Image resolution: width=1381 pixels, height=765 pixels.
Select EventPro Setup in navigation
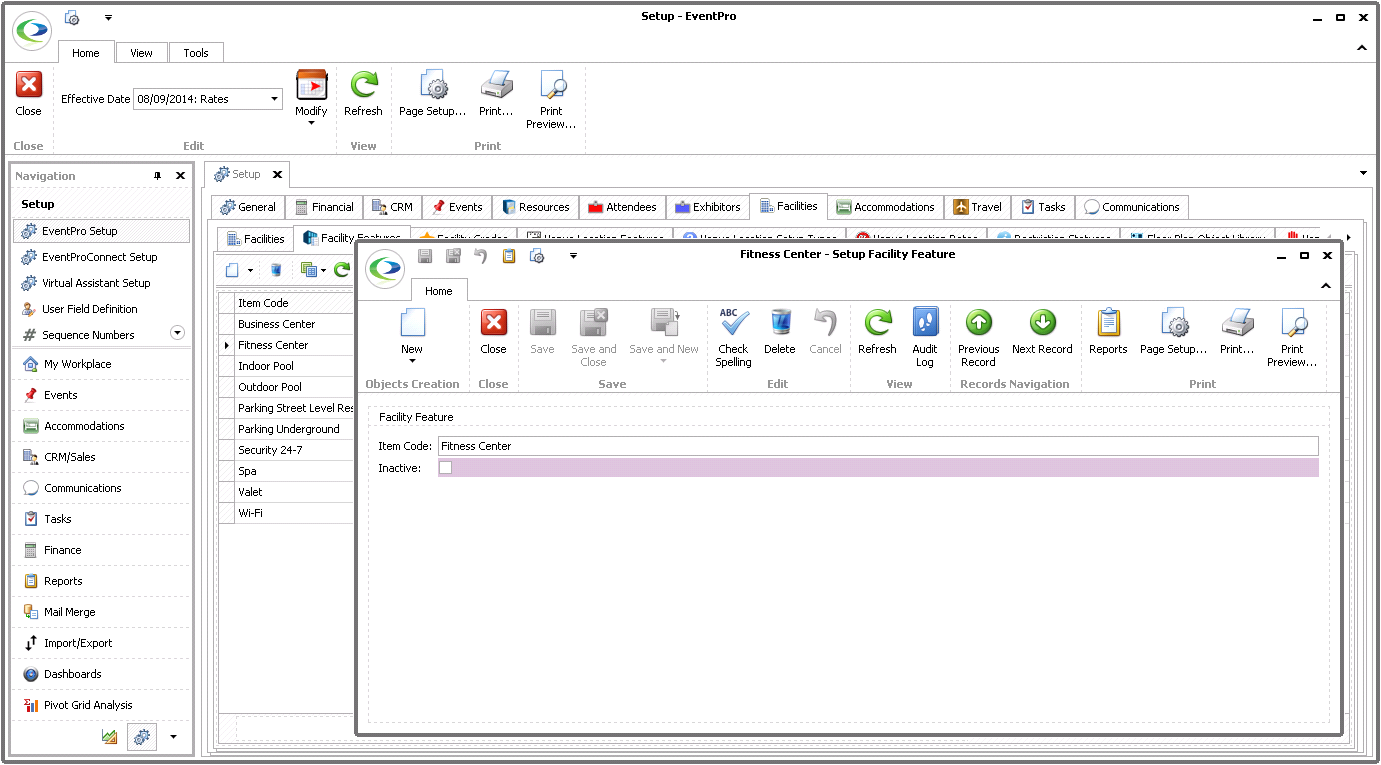pos(101,231)
